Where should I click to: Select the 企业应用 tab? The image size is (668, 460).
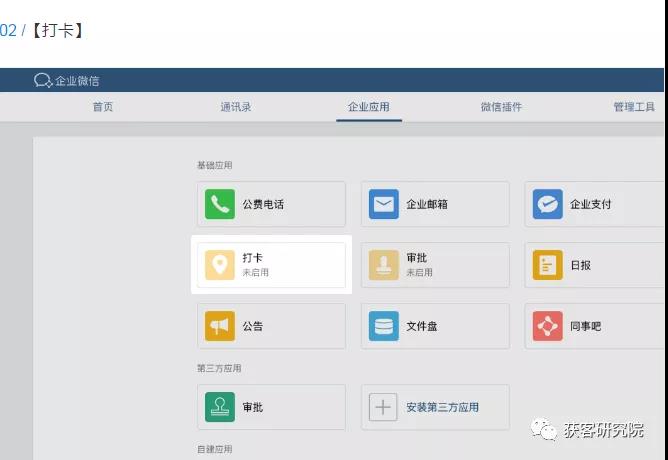click(x=369, y=107)
